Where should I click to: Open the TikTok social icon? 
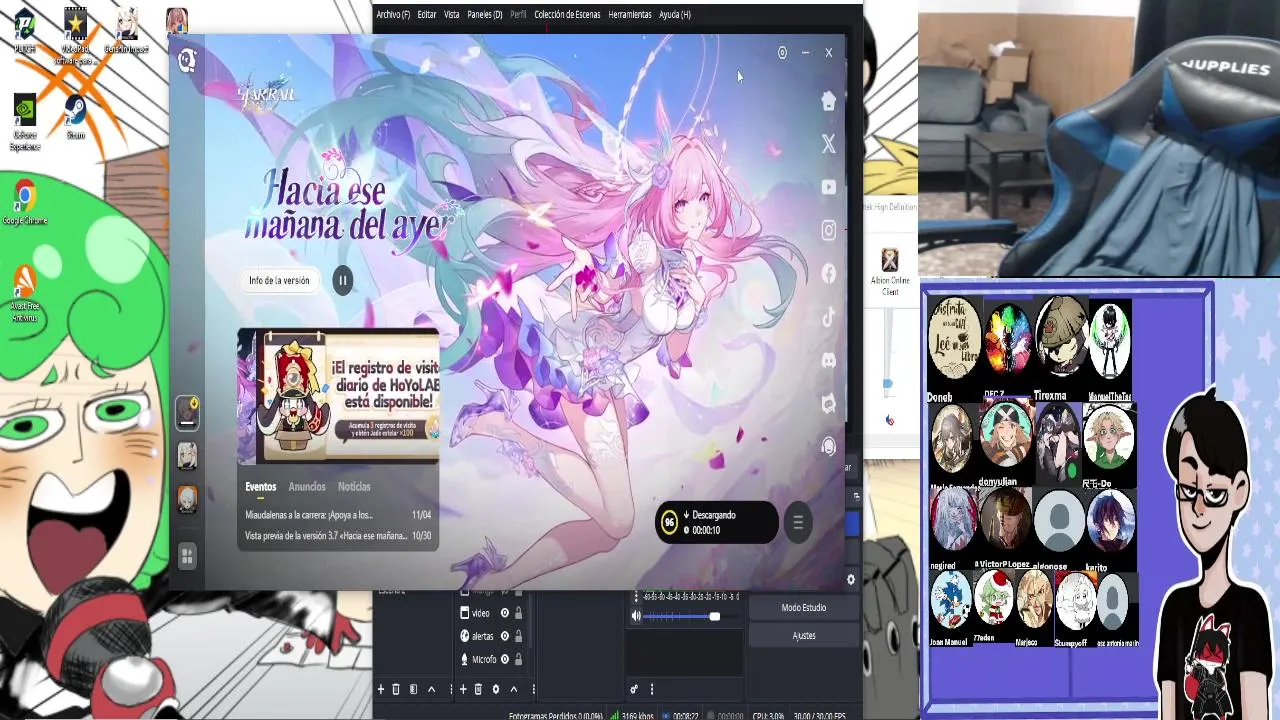point(828,317)
